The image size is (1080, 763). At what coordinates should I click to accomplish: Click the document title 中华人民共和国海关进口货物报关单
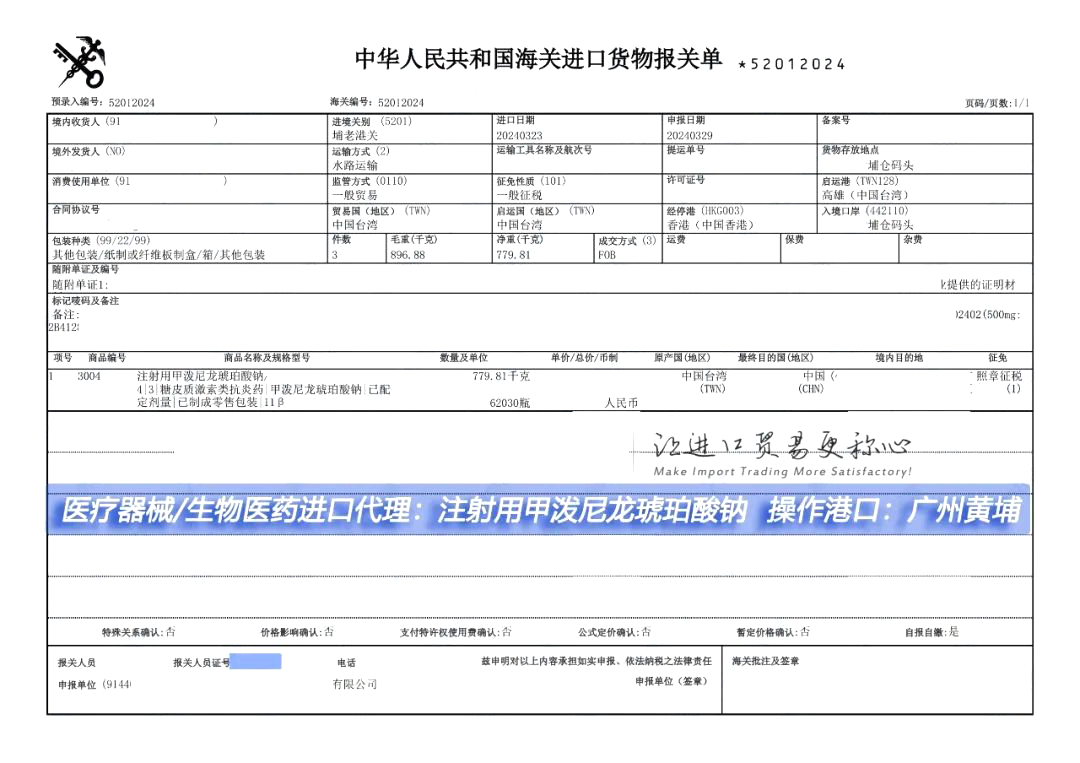538,60
